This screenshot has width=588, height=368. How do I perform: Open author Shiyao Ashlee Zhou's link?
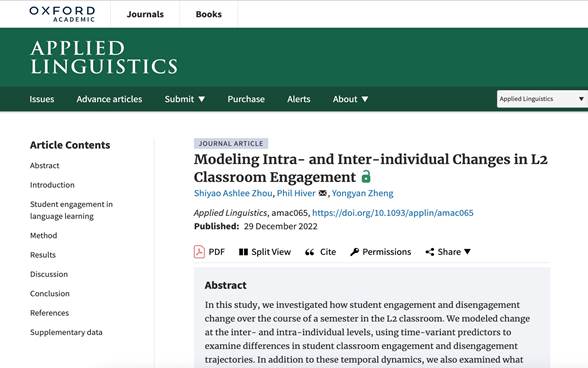(x=233, y=193)
